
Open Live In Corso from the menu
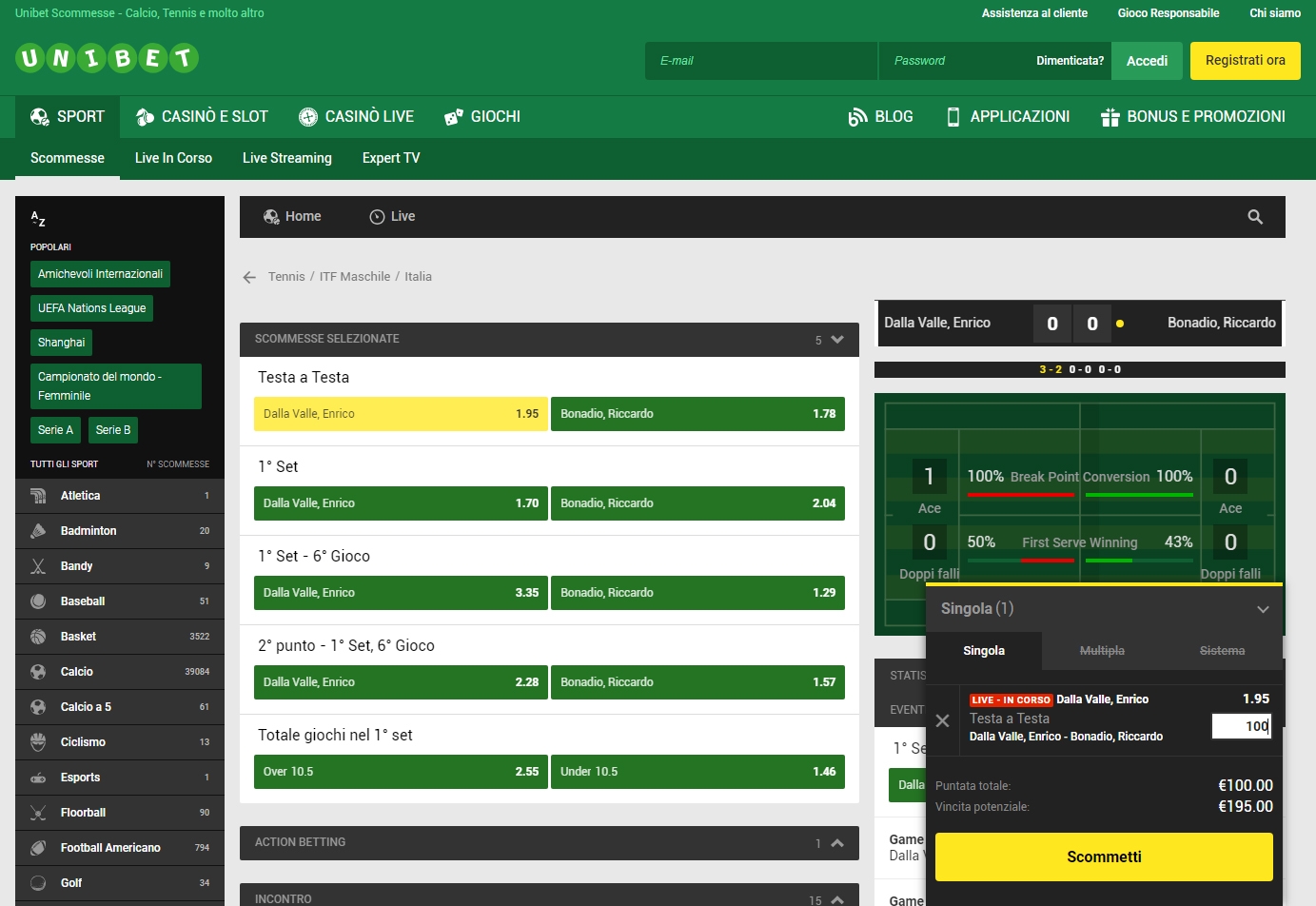point(173,158)
